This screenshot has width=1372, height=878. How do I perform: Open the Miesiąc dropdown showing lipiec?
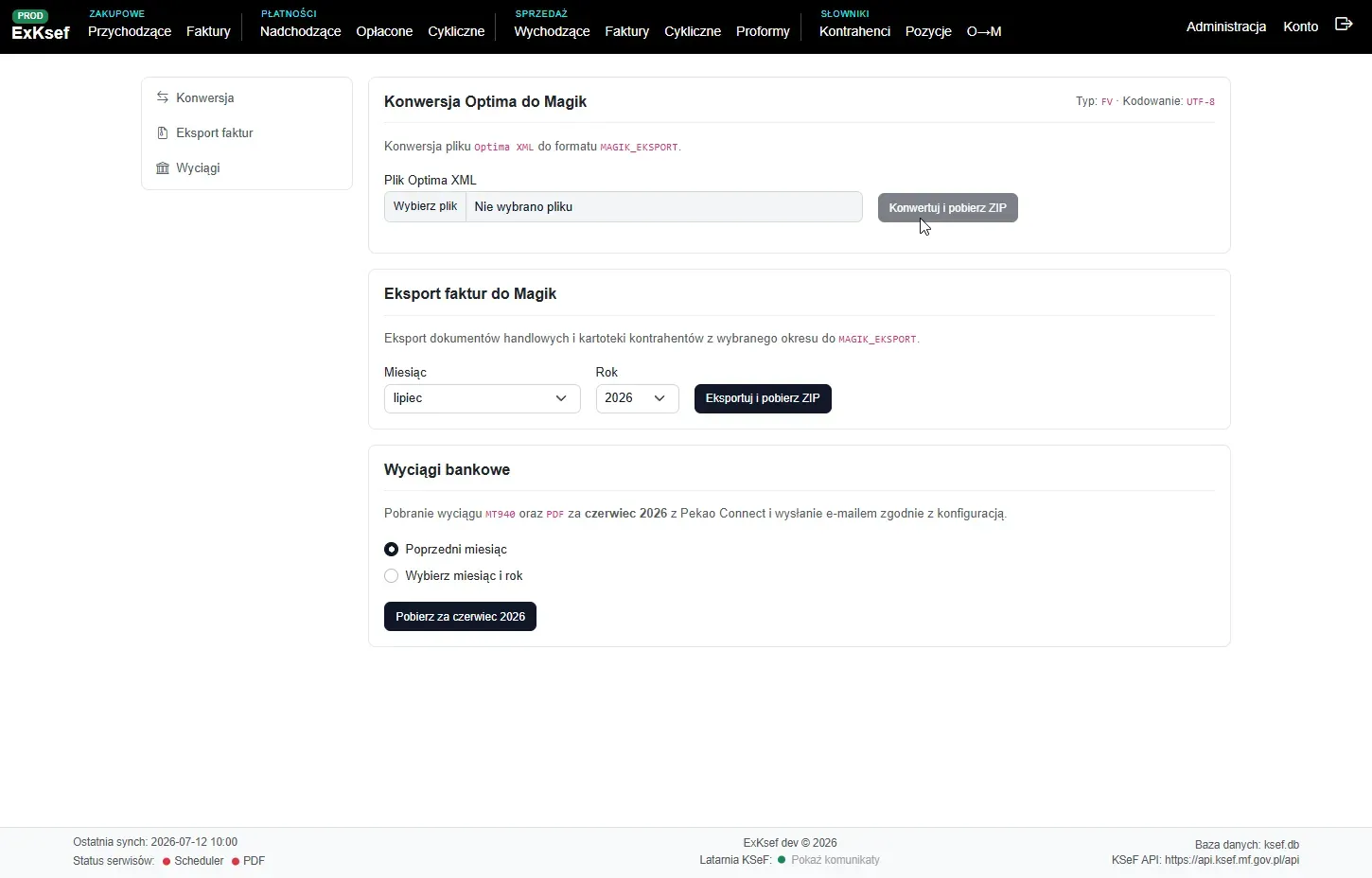(x=482, y=398)
